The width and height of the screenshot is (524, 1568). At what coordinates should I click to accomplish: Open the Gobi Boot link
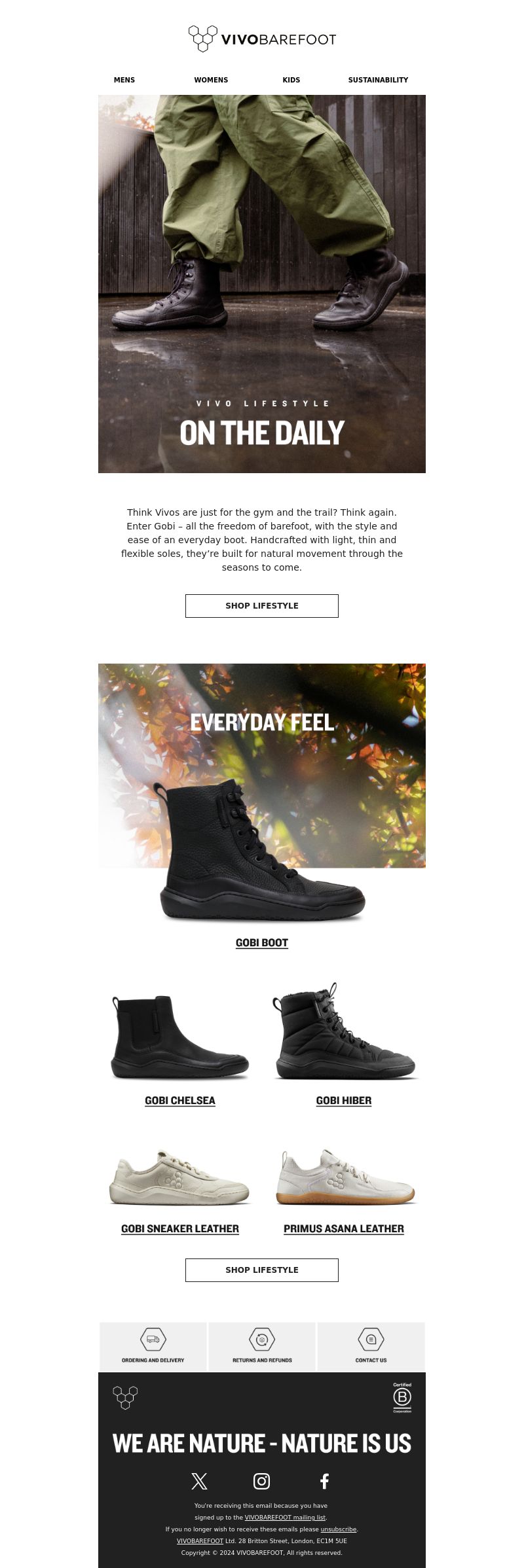point(262,943)
